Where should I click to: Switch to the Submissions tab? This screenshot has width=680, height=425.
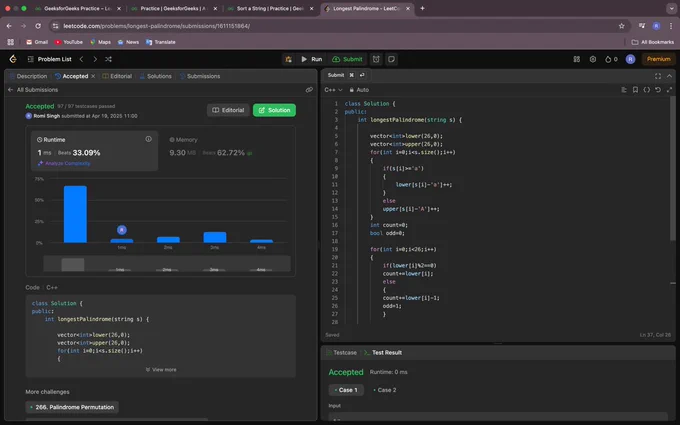(x=200, y=76)
